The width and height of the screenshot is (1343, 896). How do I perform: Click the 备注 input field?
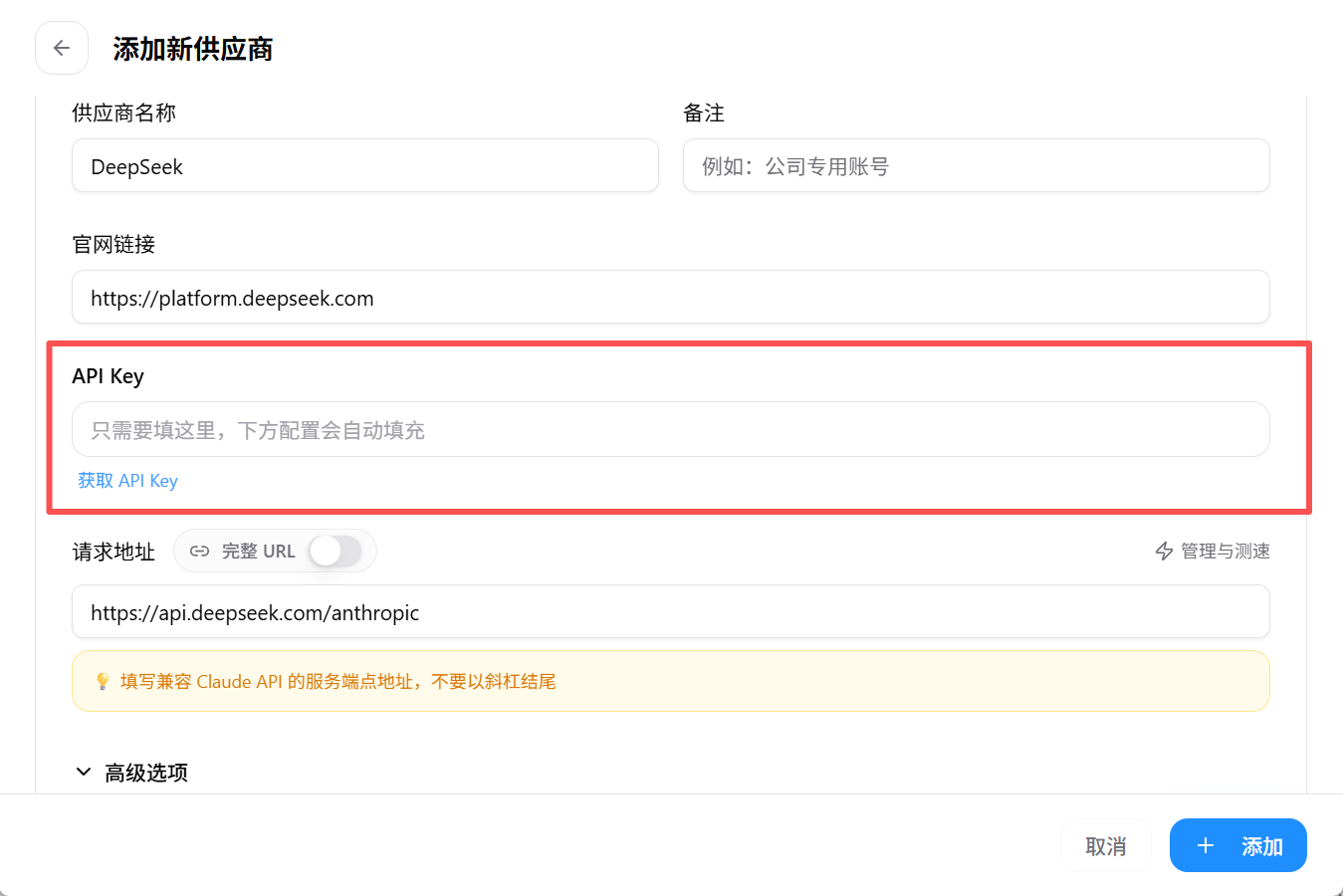pyautogui.click(x=976, y=166)
